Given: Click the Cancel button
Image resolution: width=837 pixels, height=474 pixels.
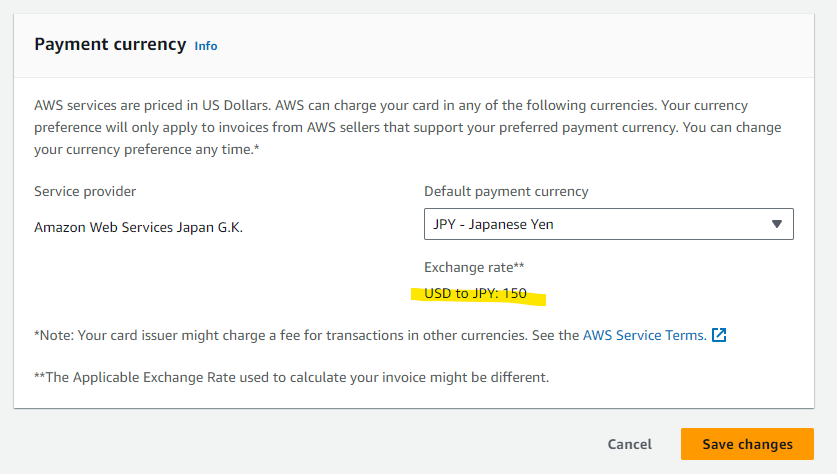Looking at the screenshot, I should point(629,444).
